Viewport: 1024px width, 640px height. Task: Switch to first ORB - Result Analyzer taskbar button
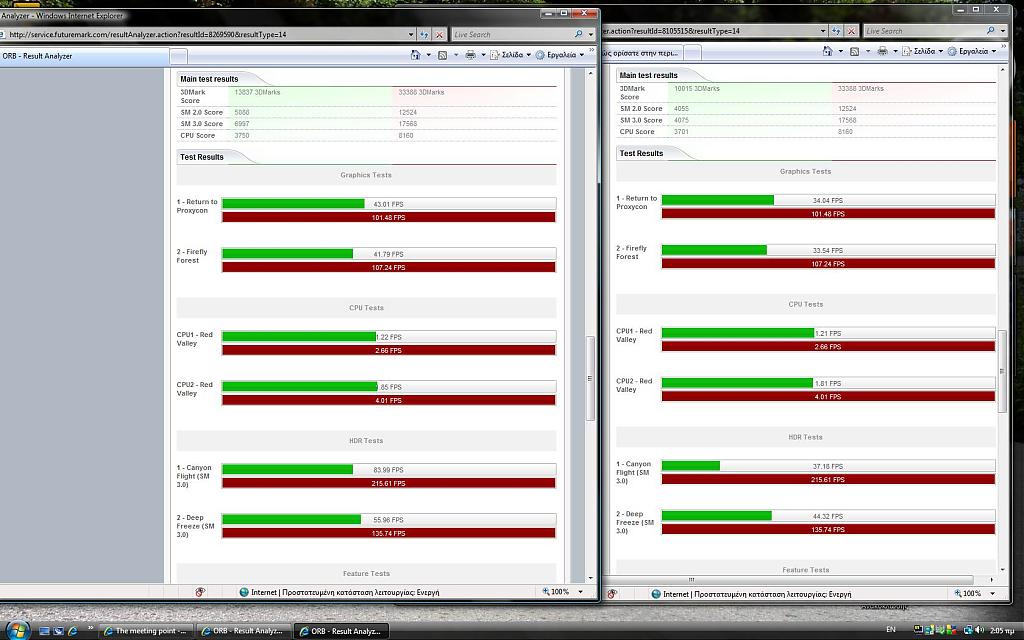pos(243,631)
